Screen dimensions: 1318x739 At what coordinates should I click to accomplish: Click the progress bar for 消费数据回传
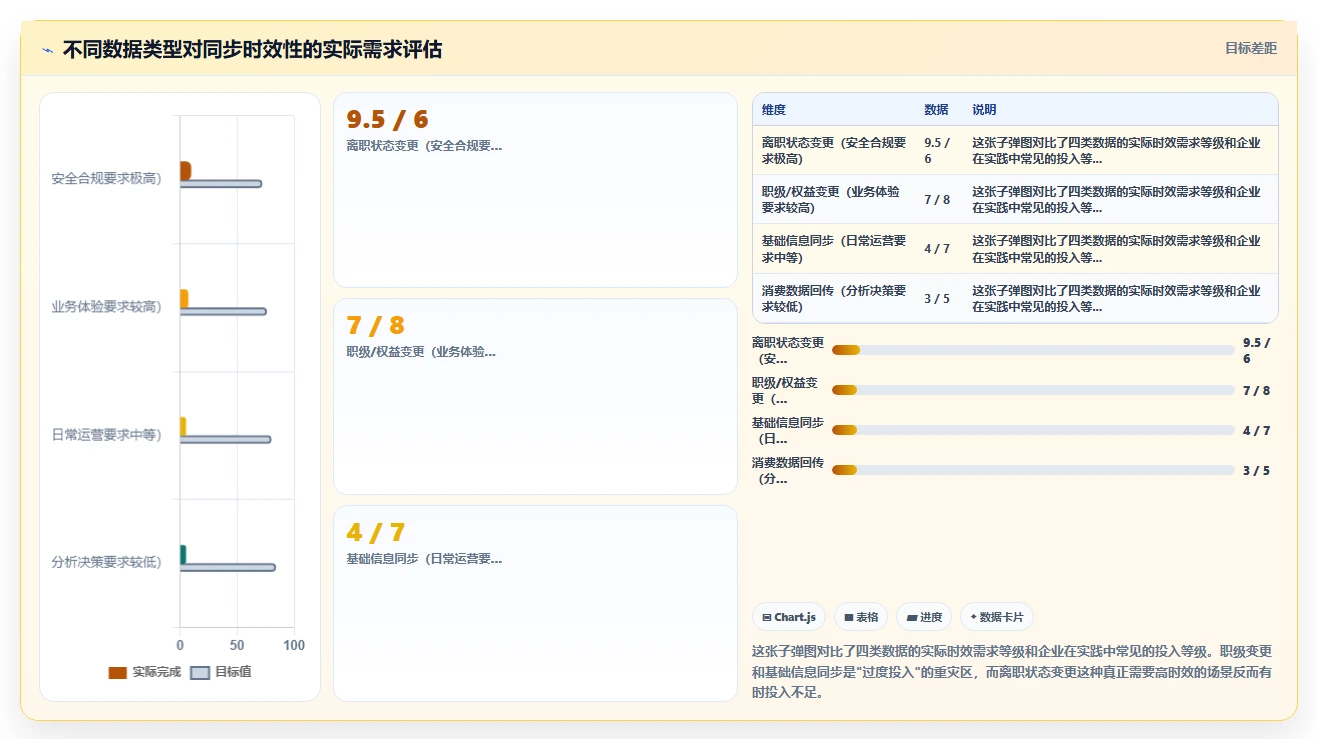[1033, 470]
